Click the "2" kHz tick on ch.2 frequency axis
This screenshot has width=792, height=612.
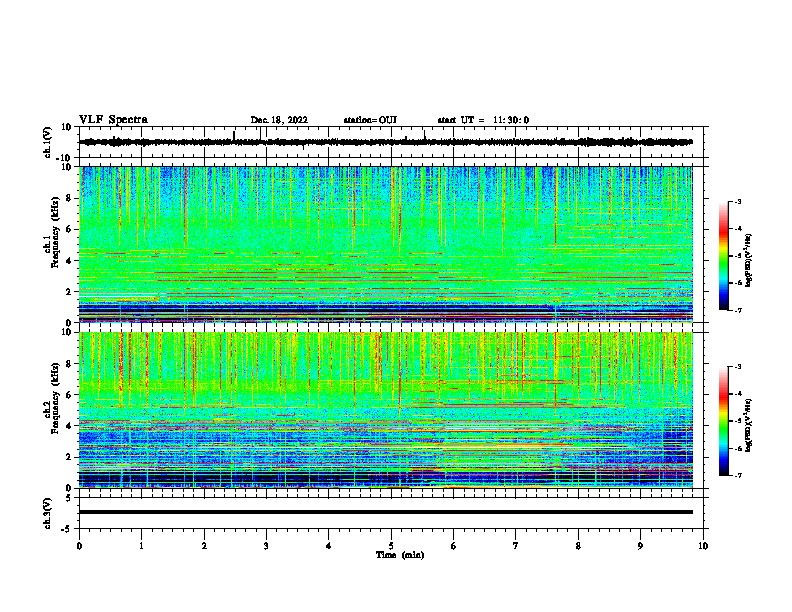pos(69,457)
